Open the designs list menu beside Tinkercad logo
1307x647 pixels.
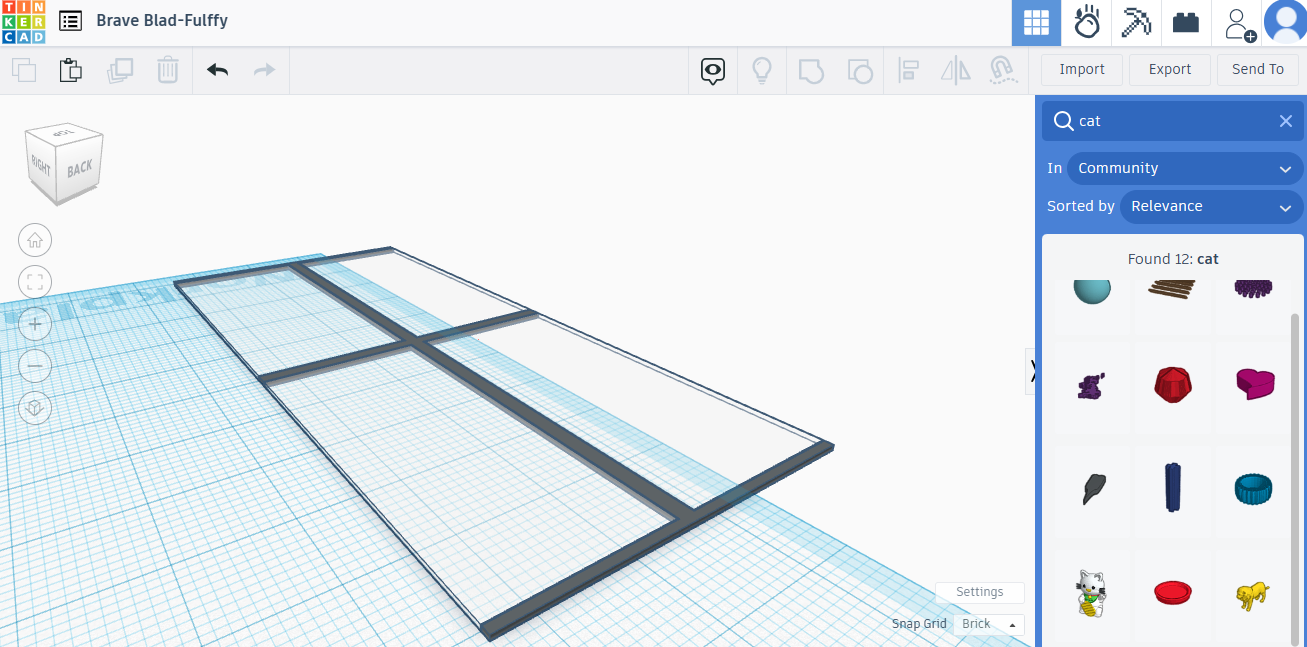pos(68,20)
